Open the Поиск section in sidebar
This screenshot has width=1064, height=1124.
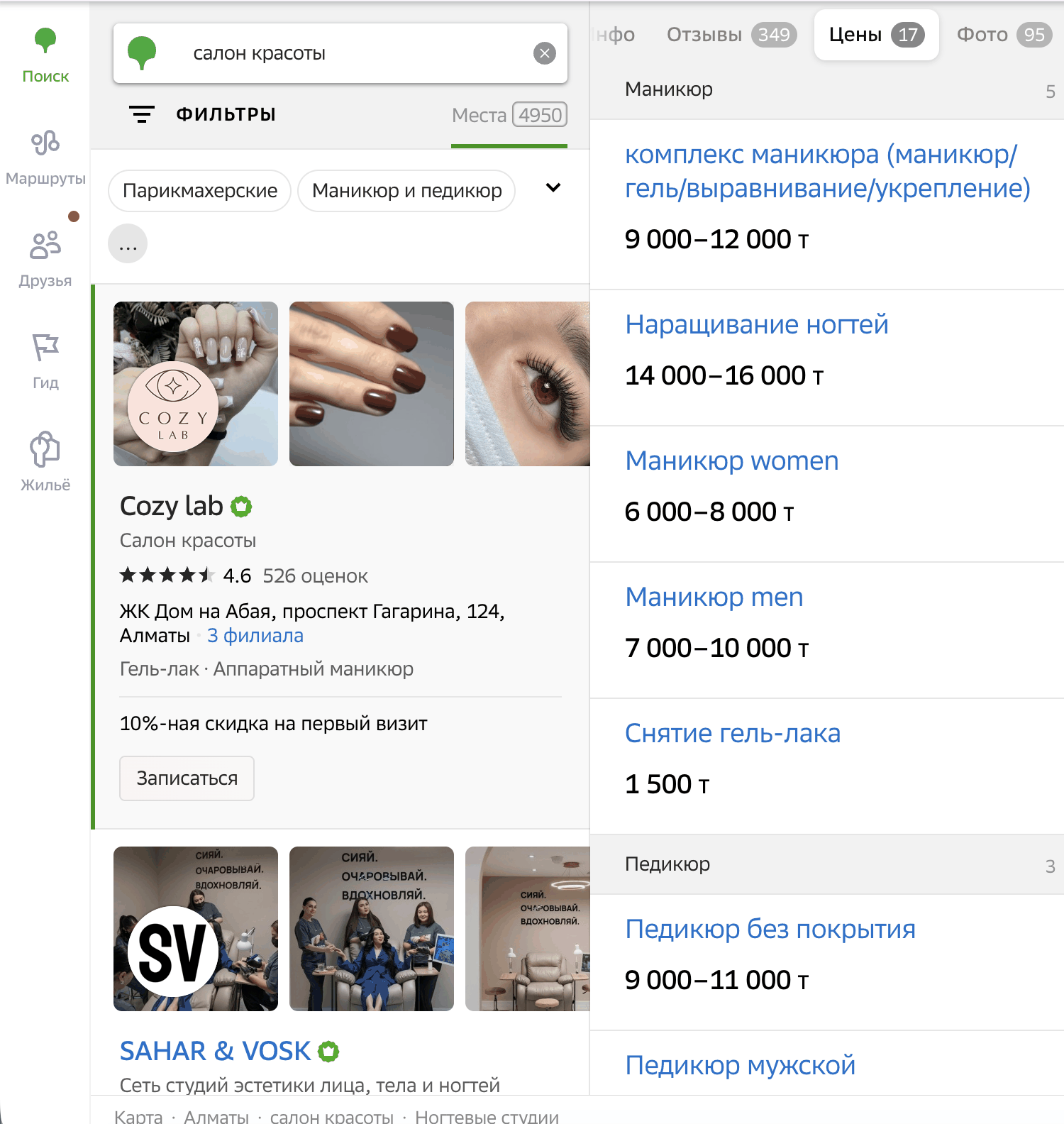point(45,56)
